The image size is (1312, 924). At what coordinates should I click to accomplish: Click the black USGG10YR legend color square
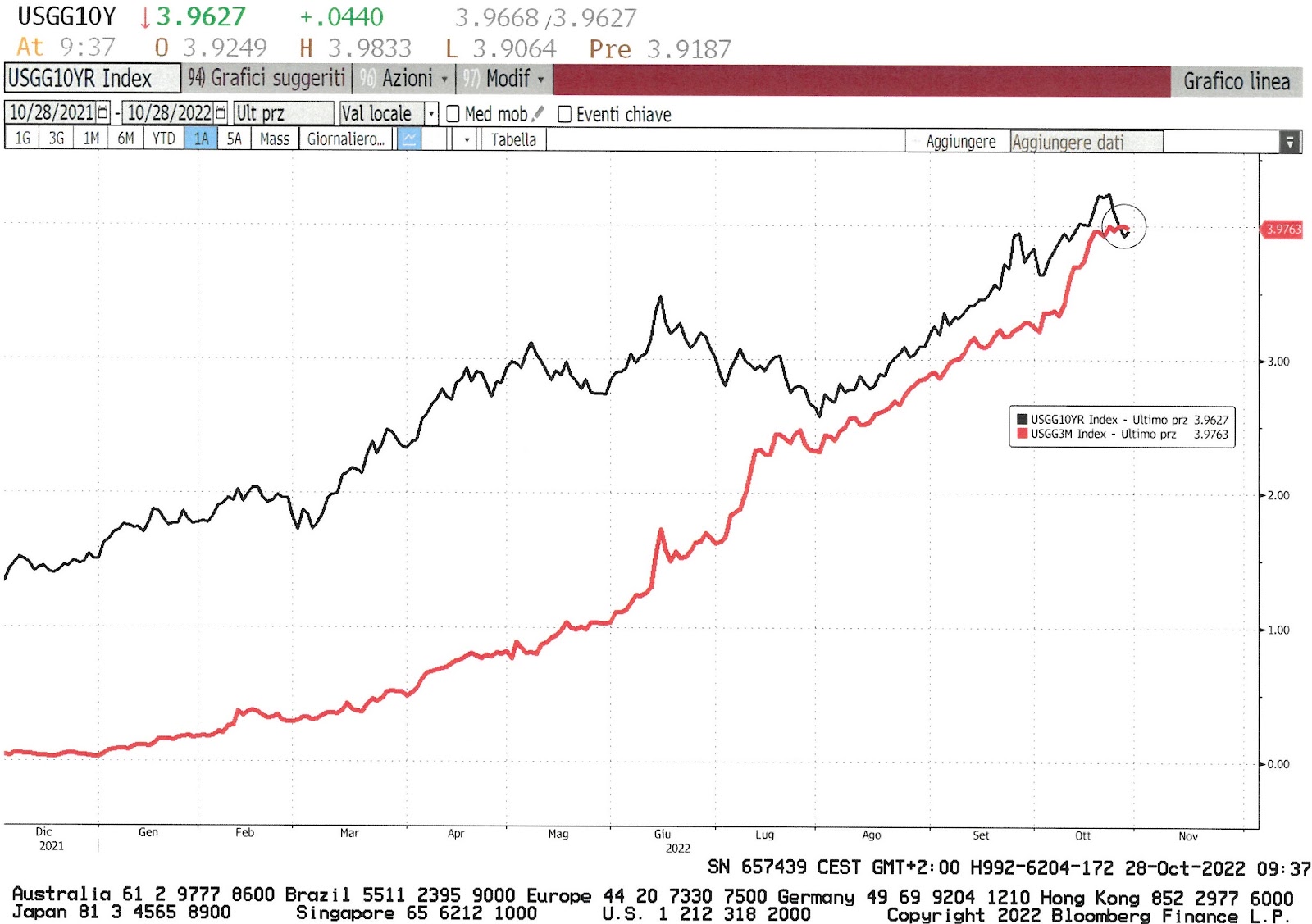[1022, 420]
